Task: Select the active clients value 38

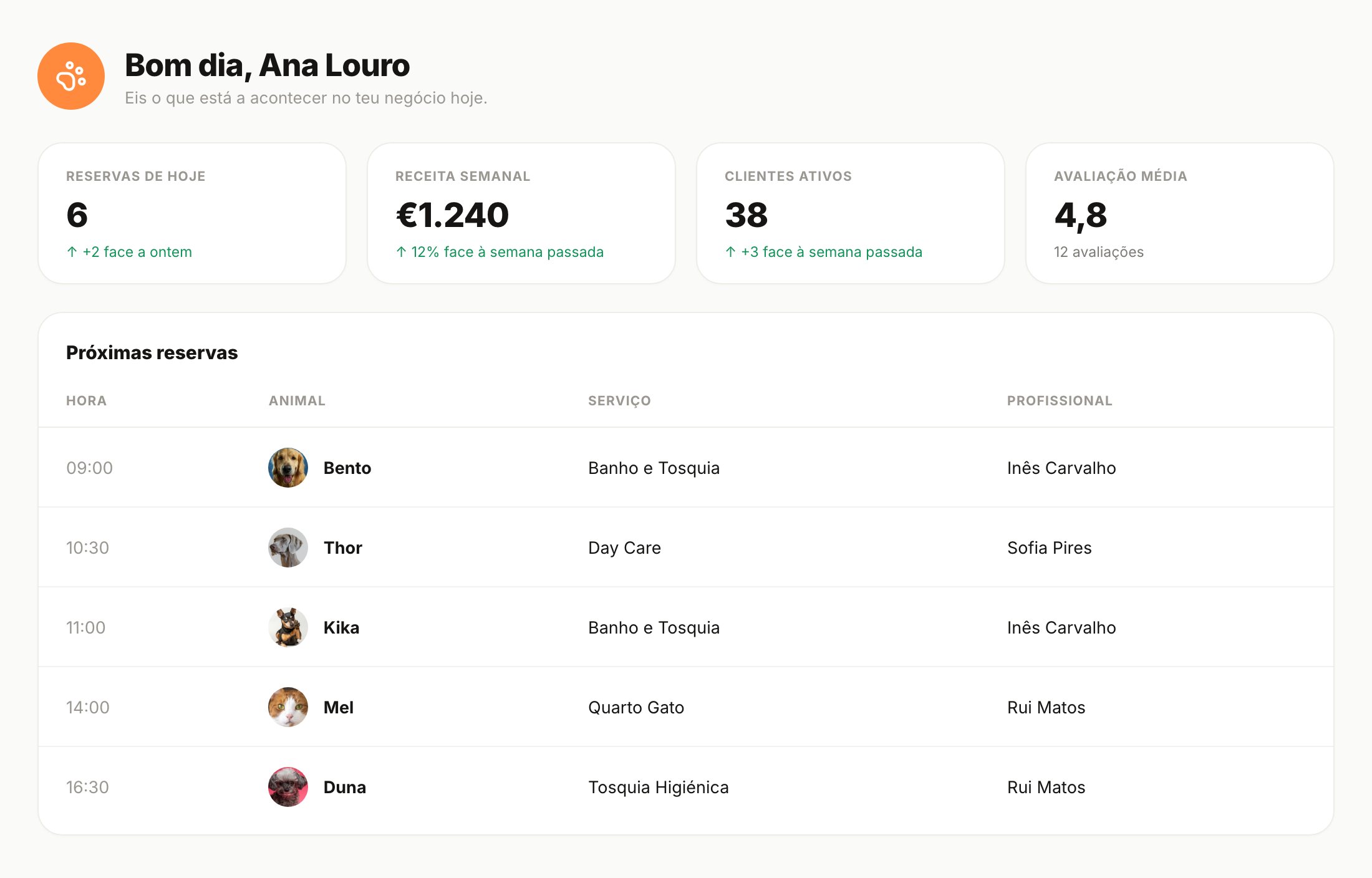Action: pyautogui.click(x=746, y=215)
